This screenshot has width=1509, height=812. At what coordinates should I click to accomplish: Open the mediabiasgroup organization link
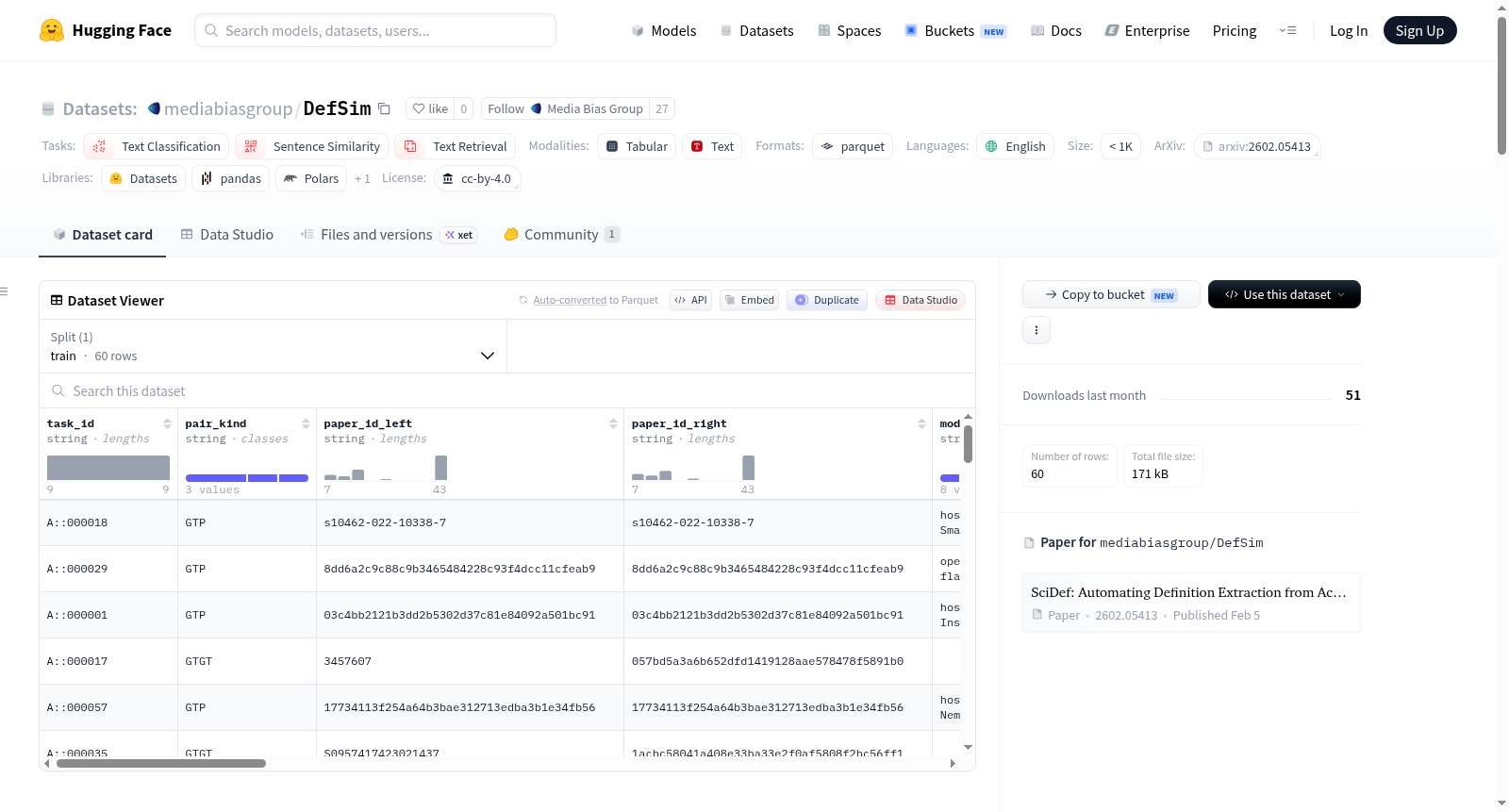pyautogui.click(x=228, y=108)
